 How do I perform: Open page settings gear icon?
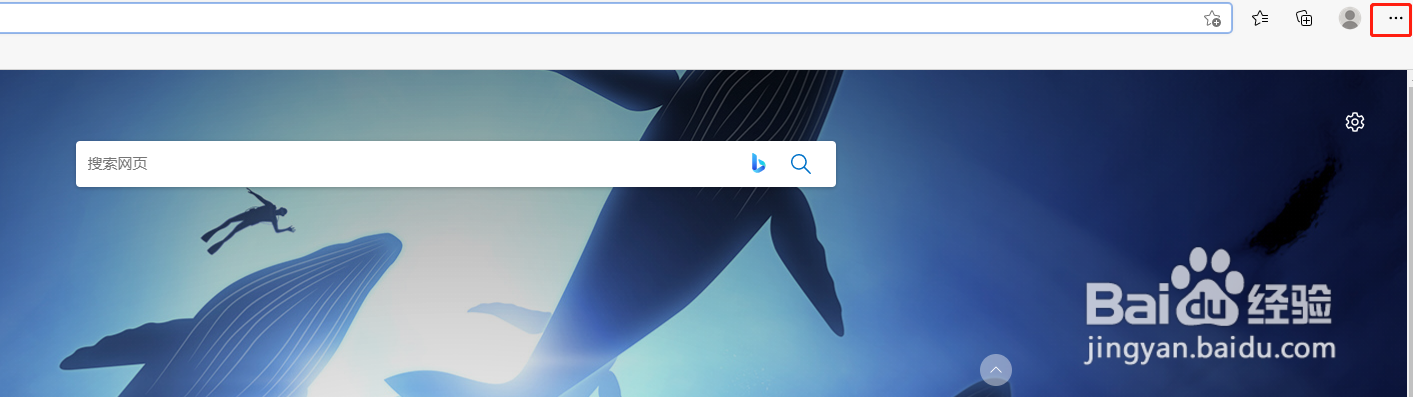(1355, 122)
